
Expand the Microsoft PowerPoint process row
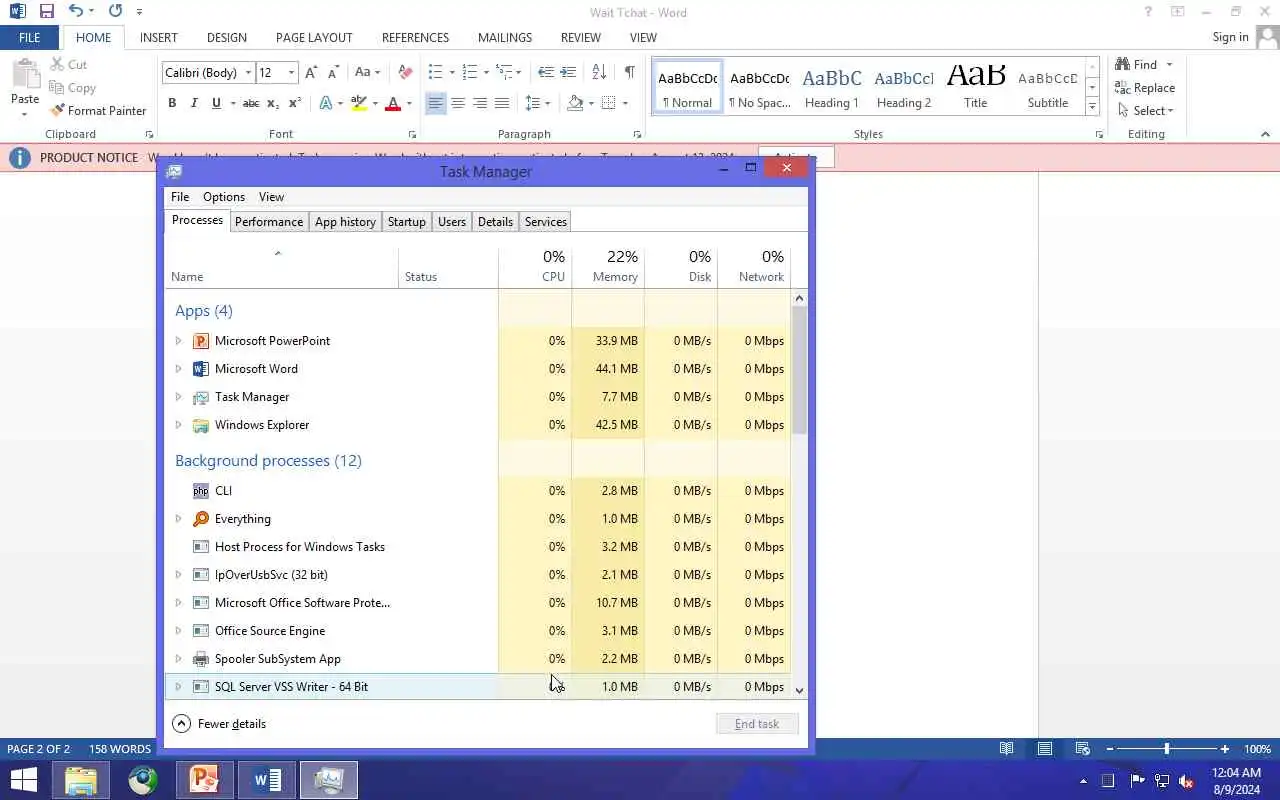click(178, 341)
